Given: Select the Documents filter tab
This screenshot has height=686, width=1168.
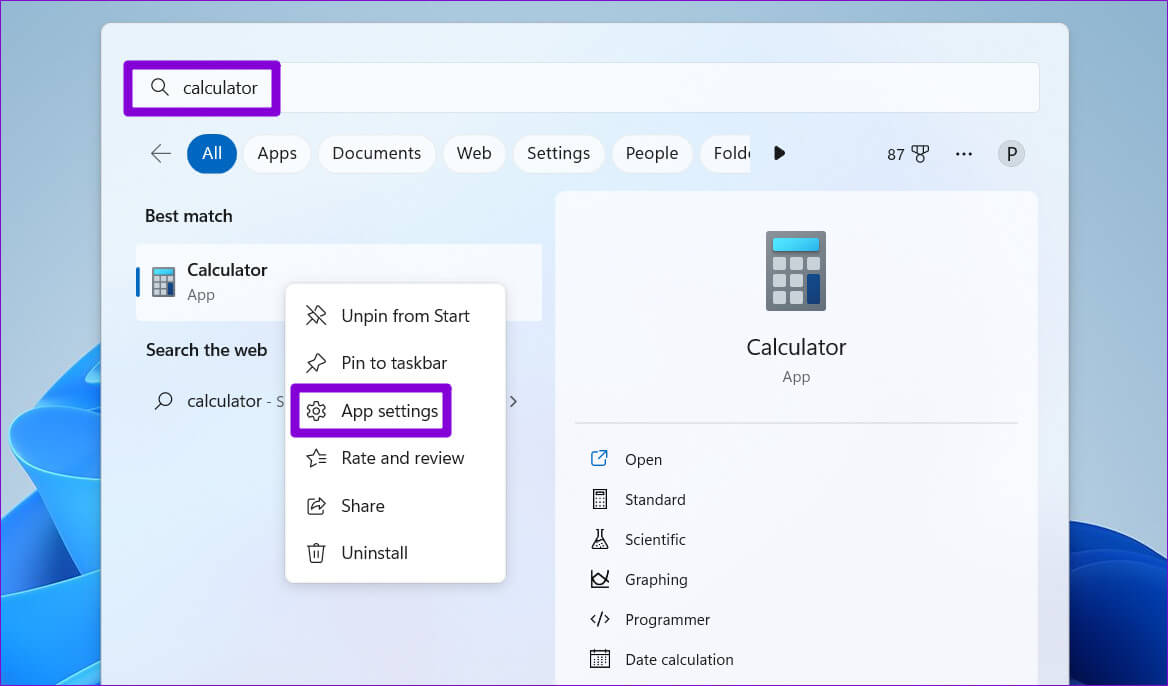Looking at the screenshot, I should click(376, 153).
